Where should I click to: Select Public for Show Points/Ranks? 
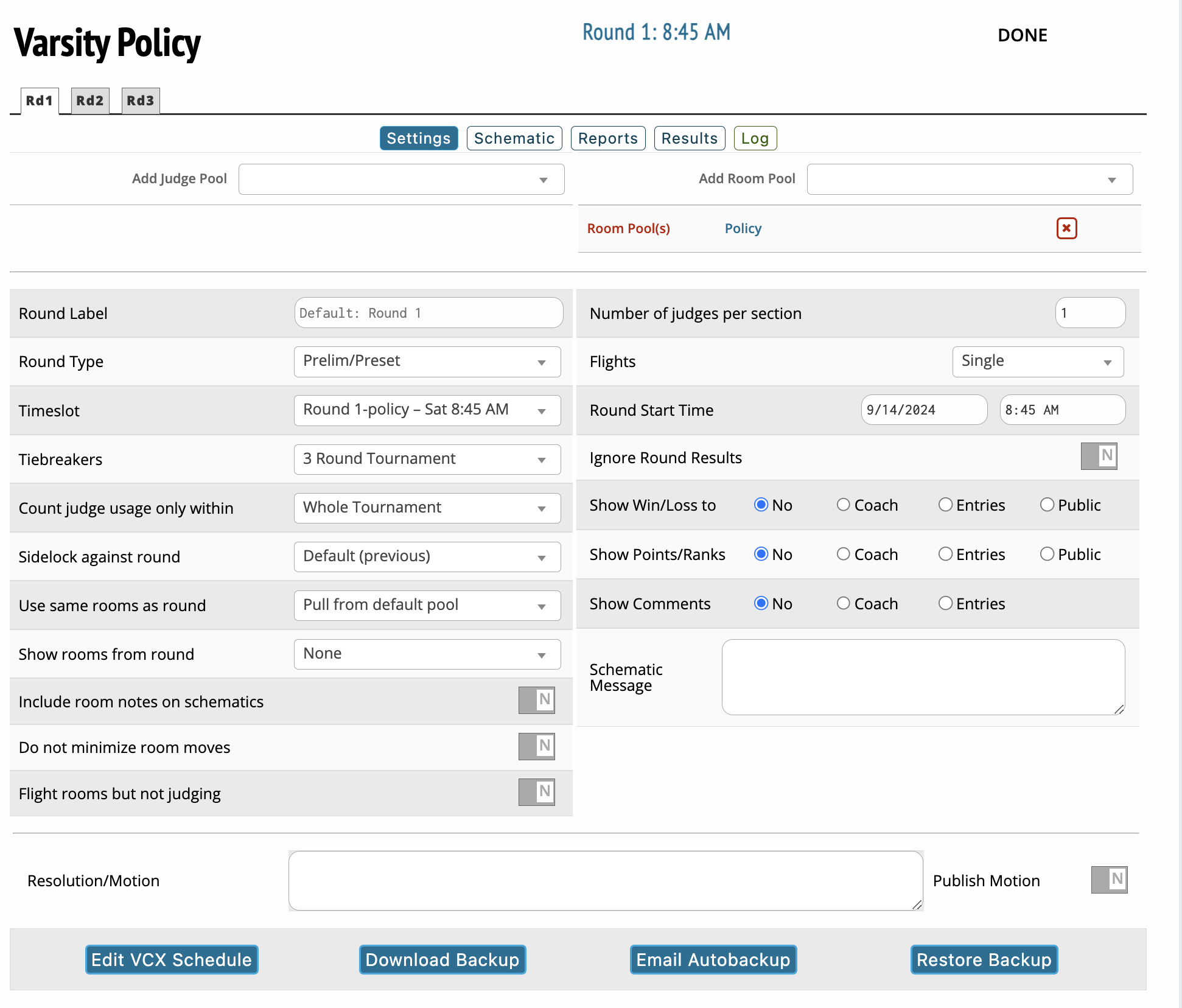coord(1047,554)
